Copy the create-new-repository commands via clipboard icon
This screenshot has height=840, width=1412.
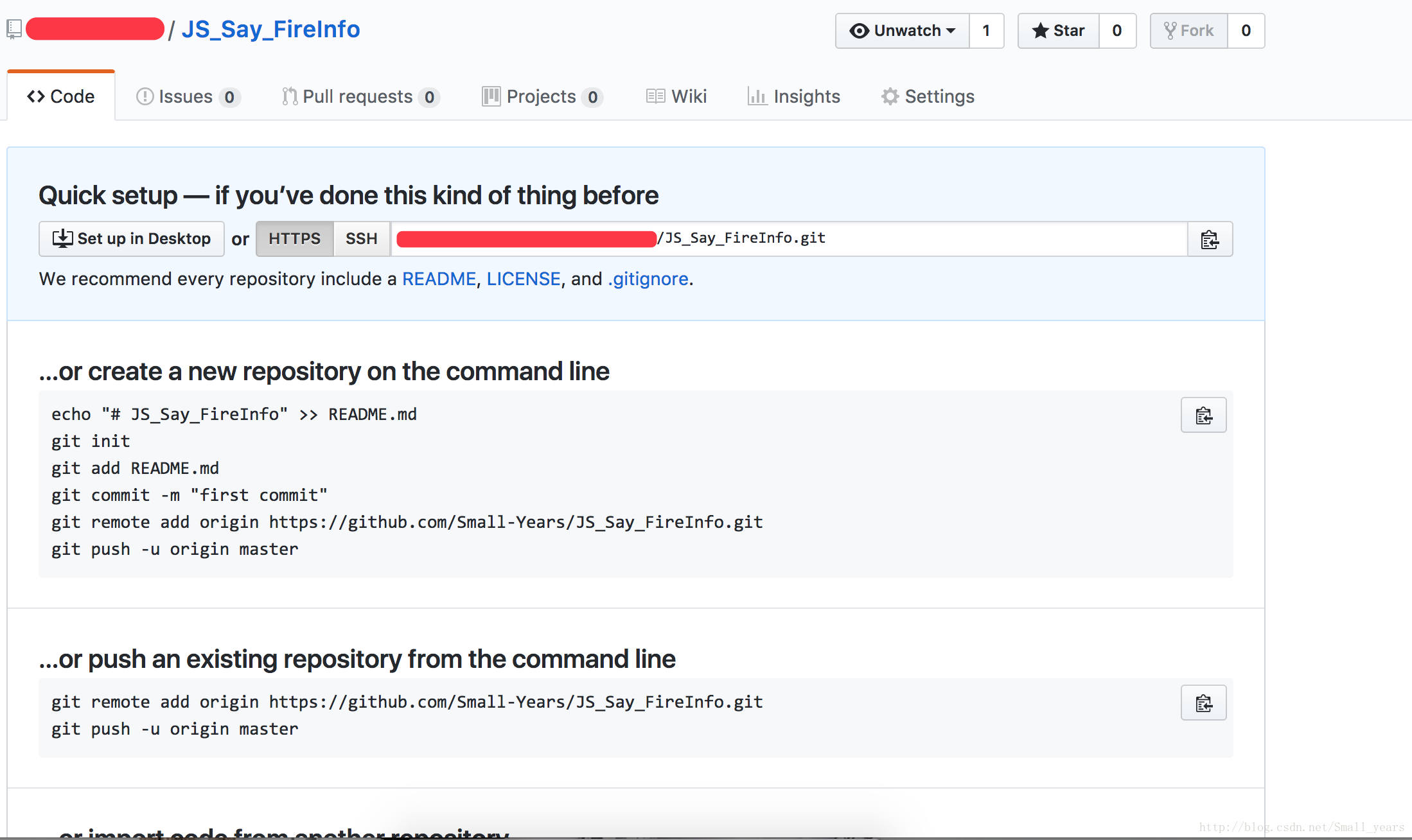(1203, 415)
